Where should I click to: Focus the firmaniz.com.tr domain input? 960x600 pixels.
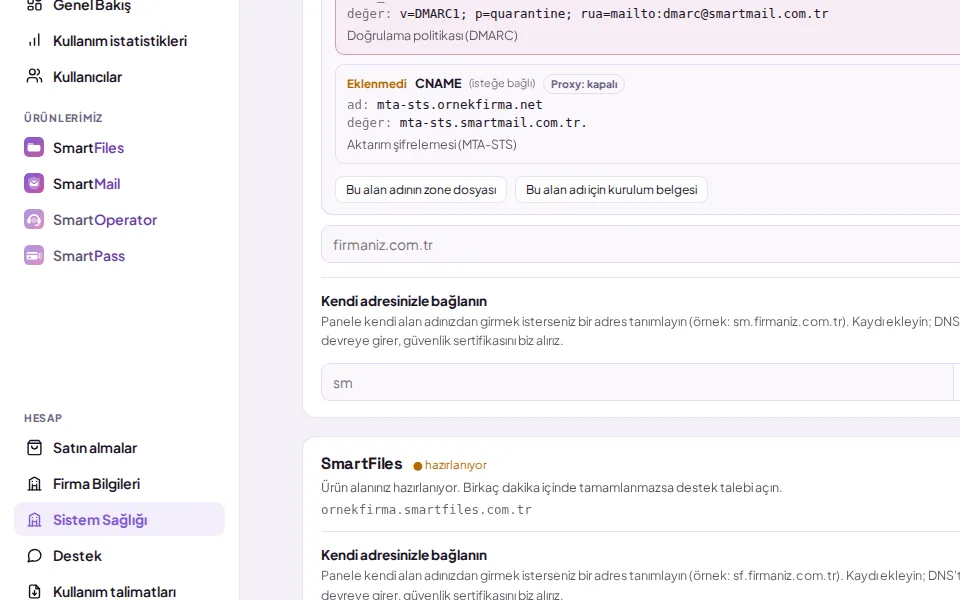click(x=640, y=244)
